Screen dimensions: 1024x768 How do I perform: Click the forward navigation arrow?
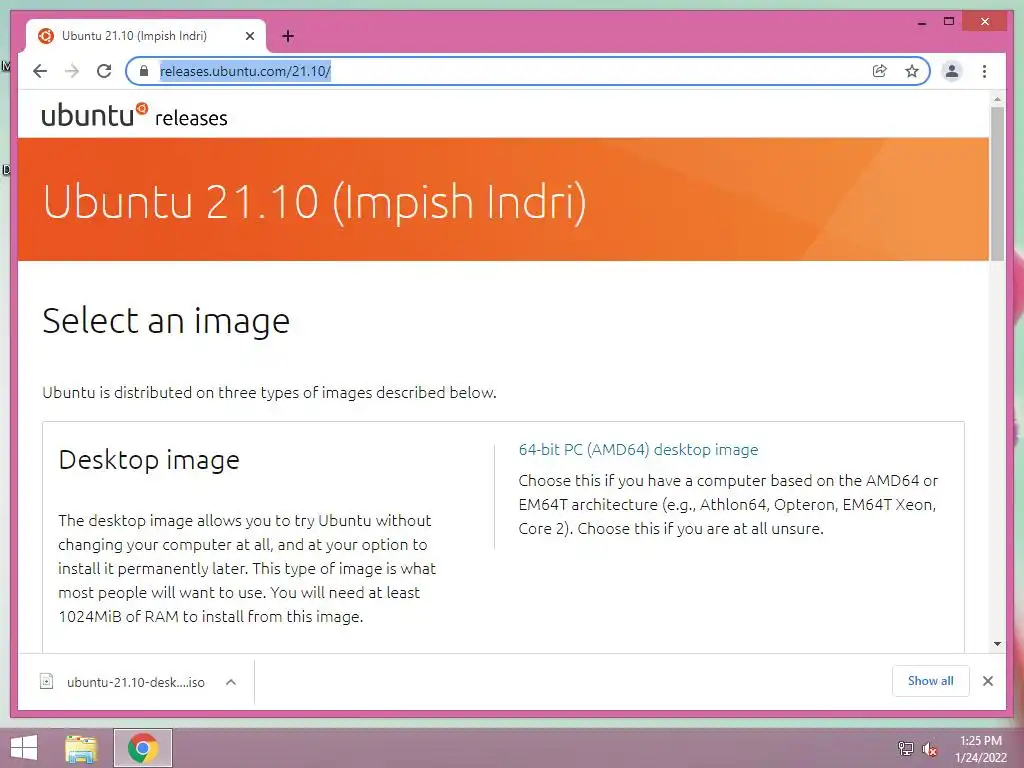click(72, 71)
